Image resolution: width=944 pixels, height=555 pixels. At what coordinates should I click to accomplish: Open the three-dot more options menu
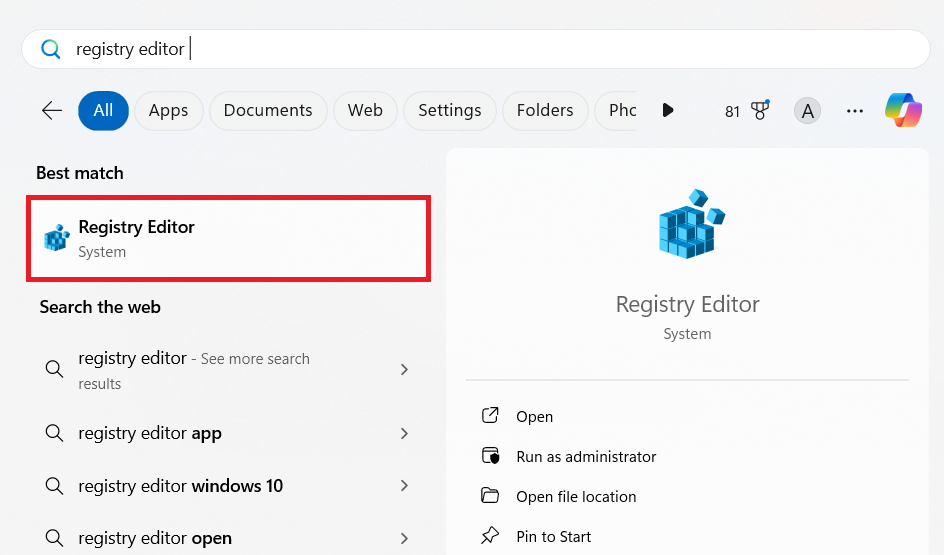tap(855, 111)
